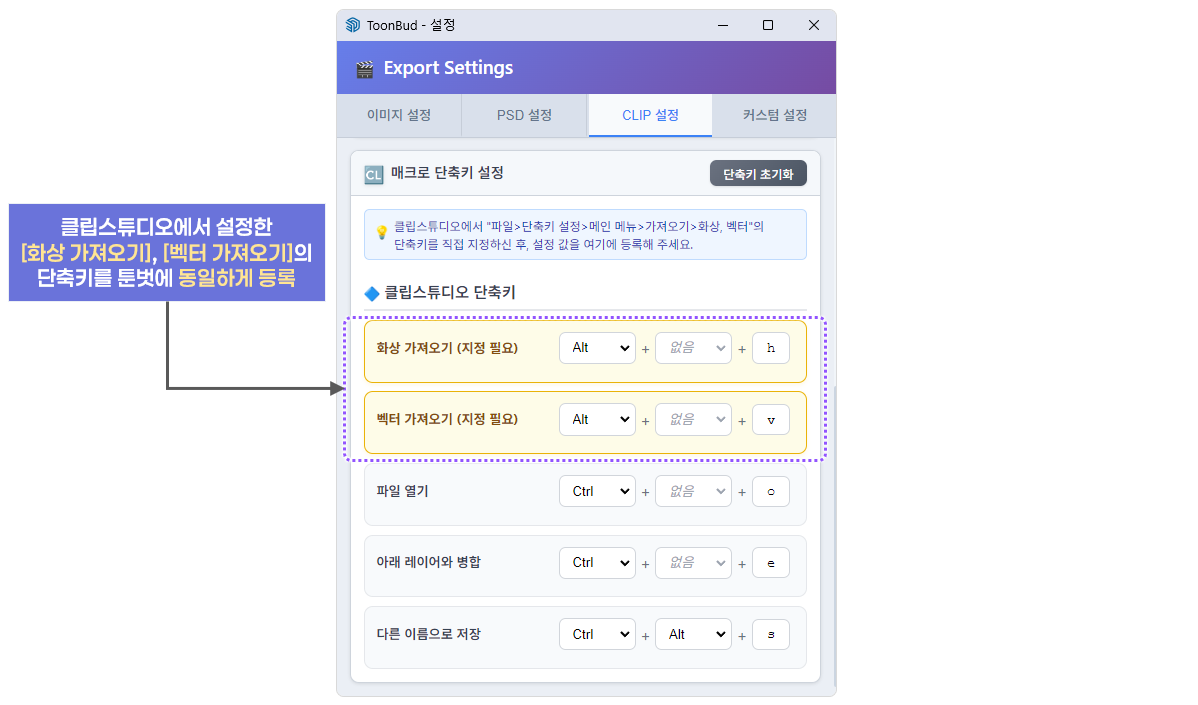
Task: Click the e key field for 아래 레이어와 병합
Action: (770, 562)
